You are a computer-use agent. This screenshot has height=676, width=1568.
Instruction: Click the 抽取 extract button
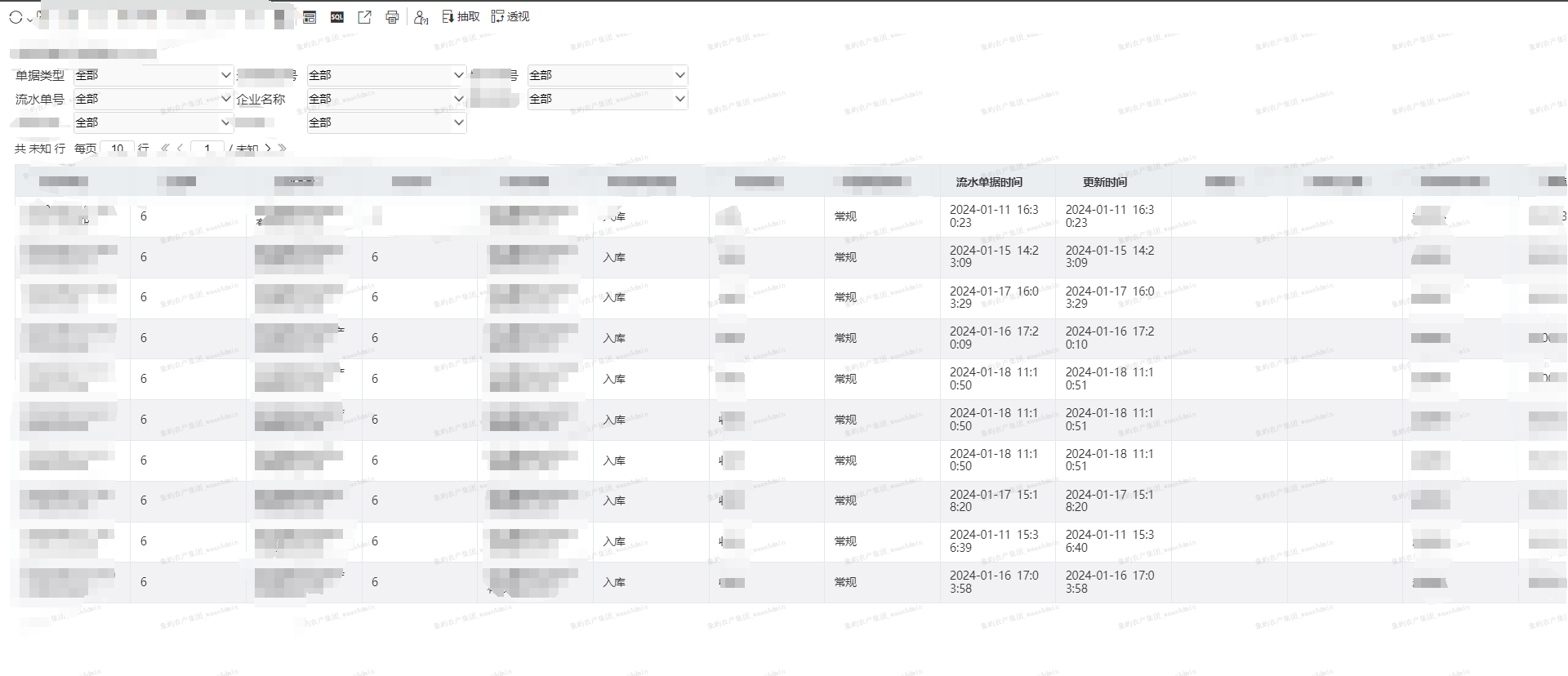click(x=461, y=16)
